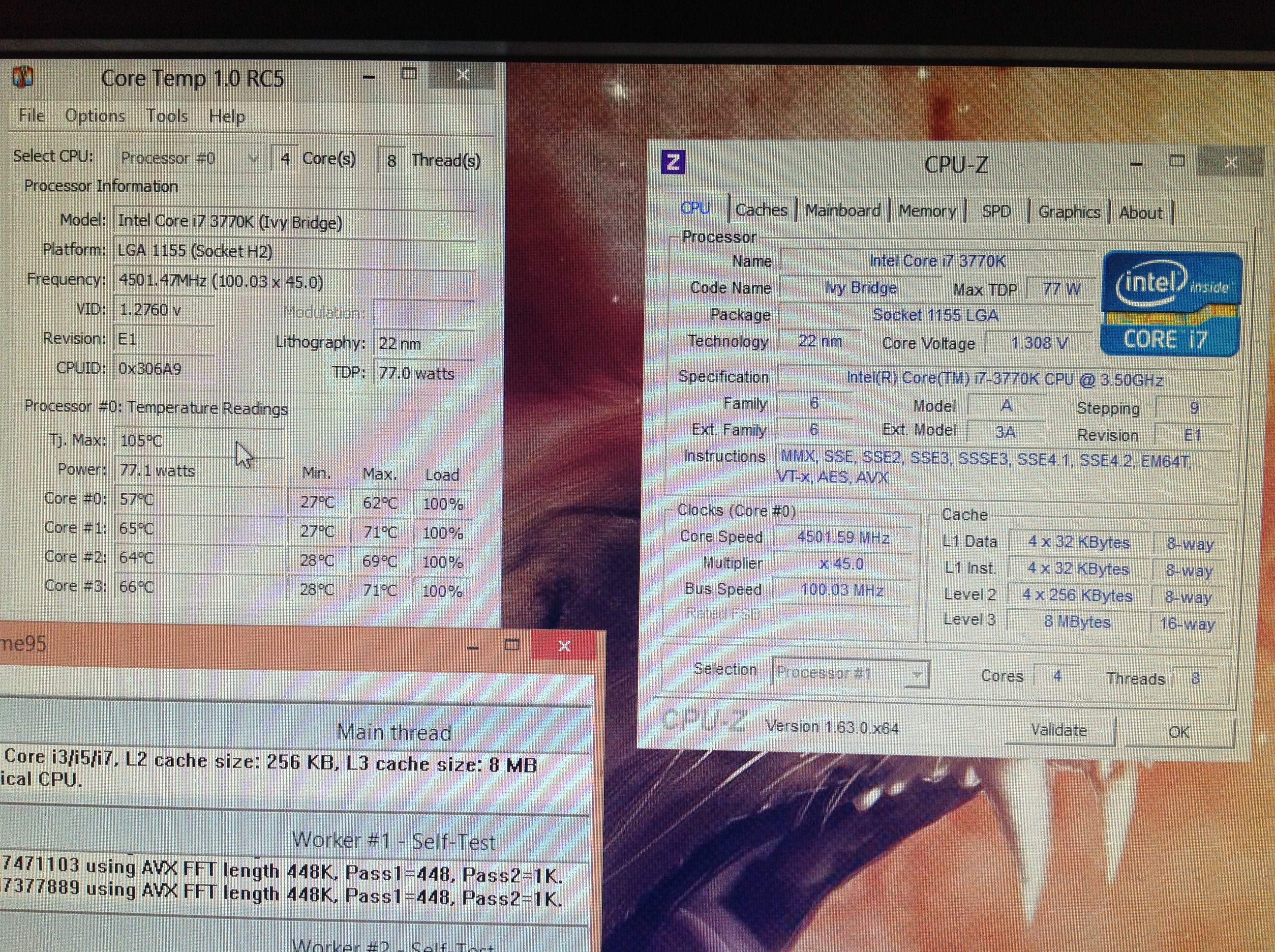Click the Intel Core i7 logo badge
1275x952 pixels.
[1171, 303]
